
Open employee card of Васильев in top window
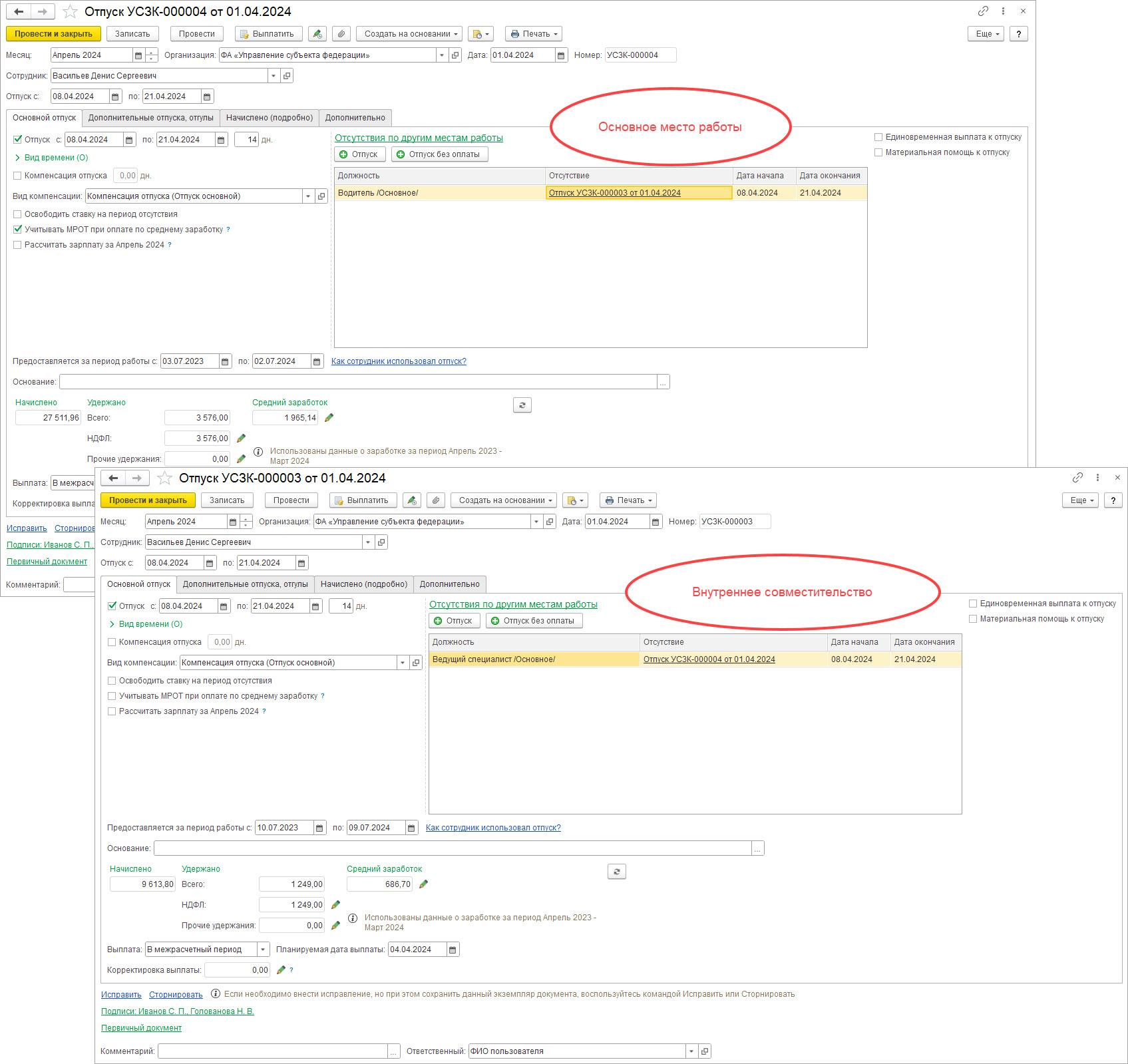pos(287,76)
